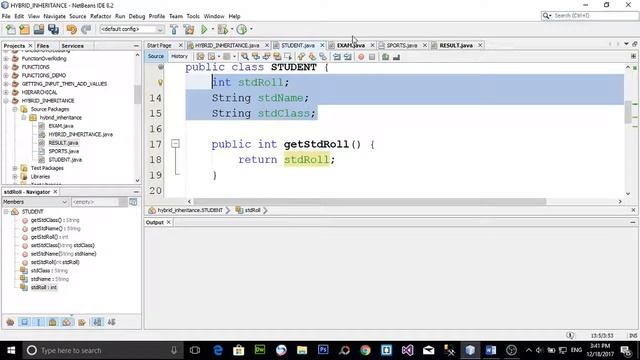
Task: Click the Comment icon in editor toolbar
Action: coord(385,57)
